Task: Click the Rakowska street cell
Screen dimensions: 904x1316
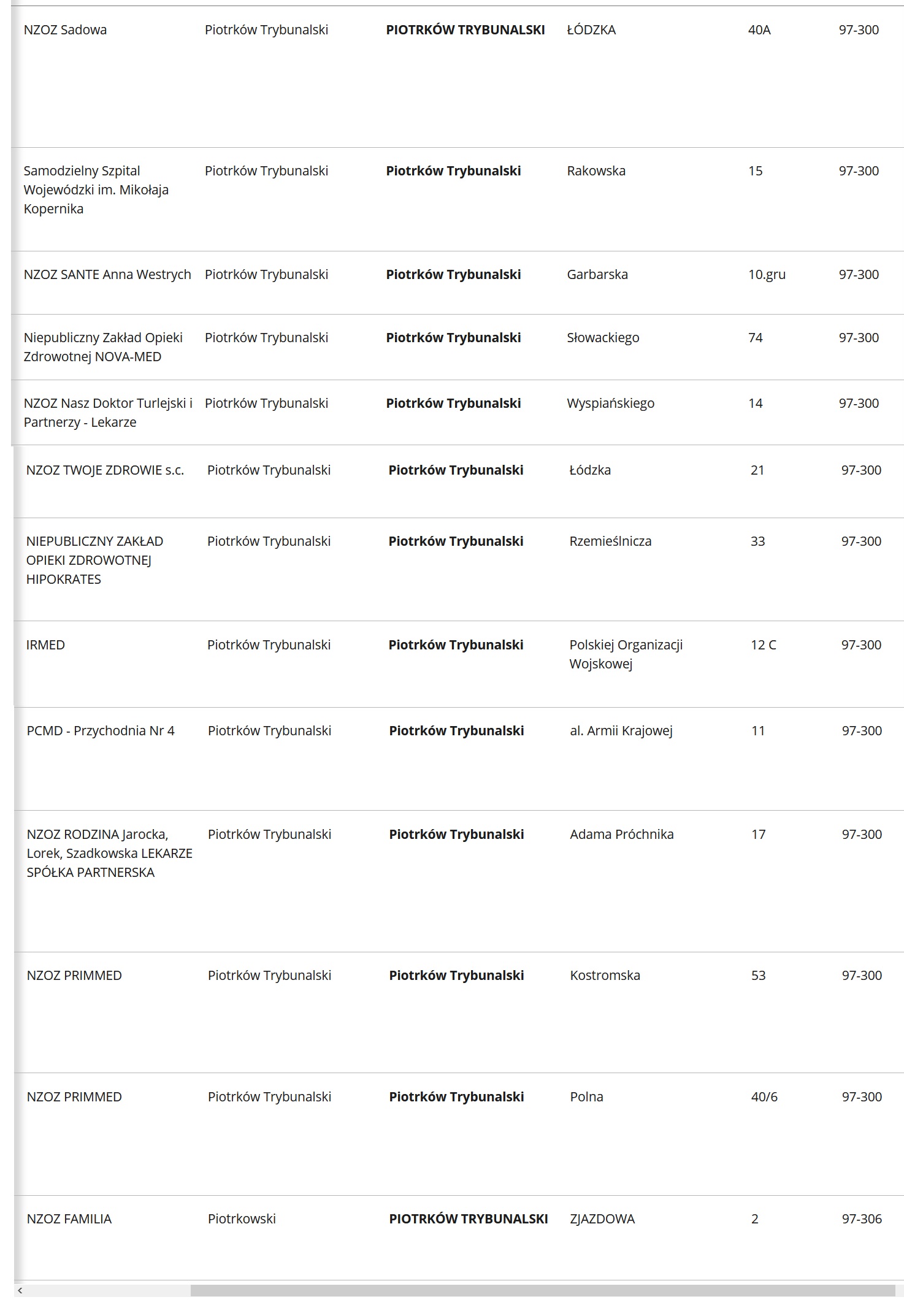Action: click(x=596, y=171)
